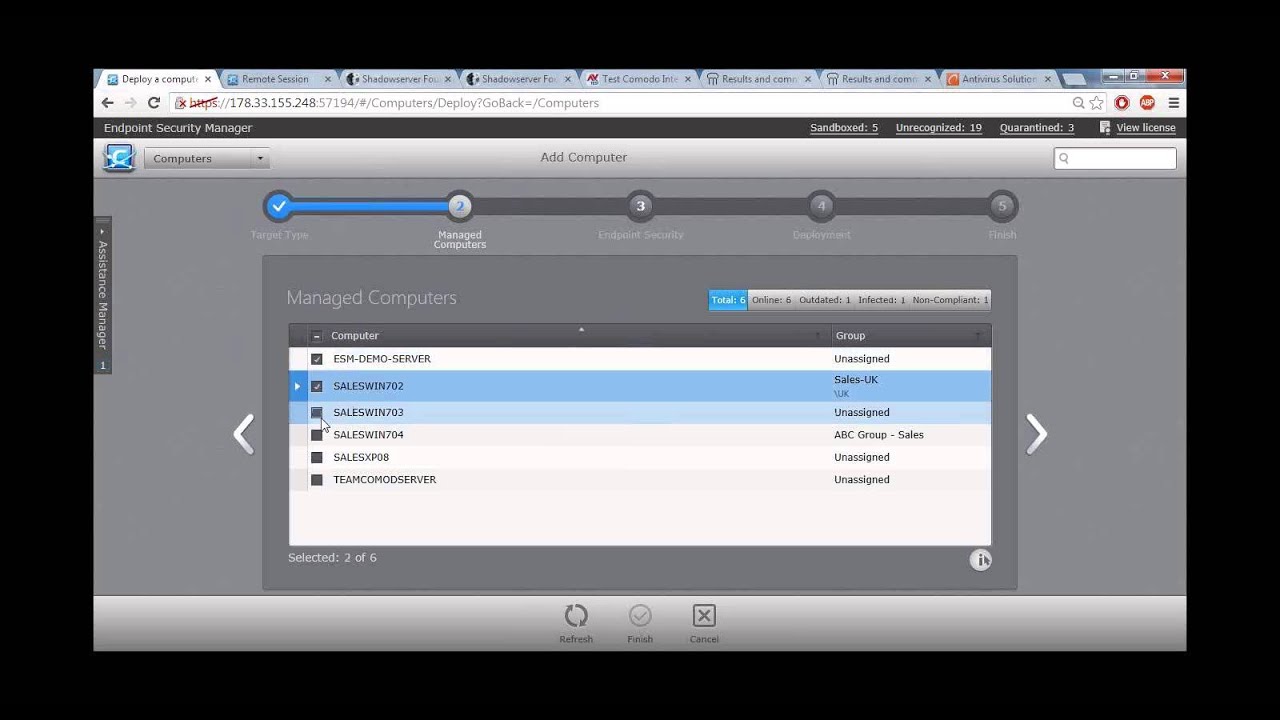Click the browser back arrow

tap(108, 102)
